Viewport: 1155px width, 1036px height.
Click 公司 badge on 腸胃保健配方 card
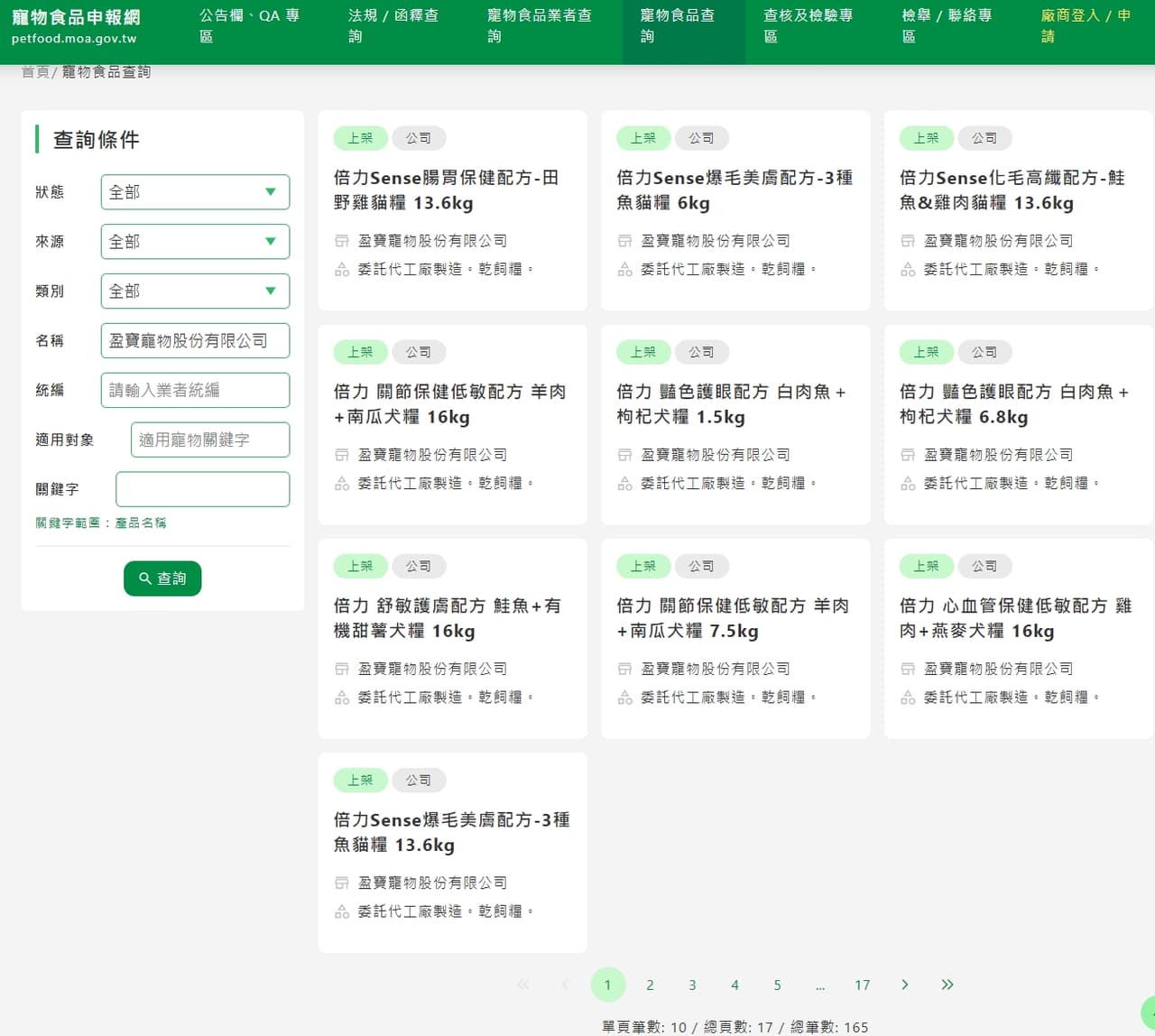click(419, 138)
